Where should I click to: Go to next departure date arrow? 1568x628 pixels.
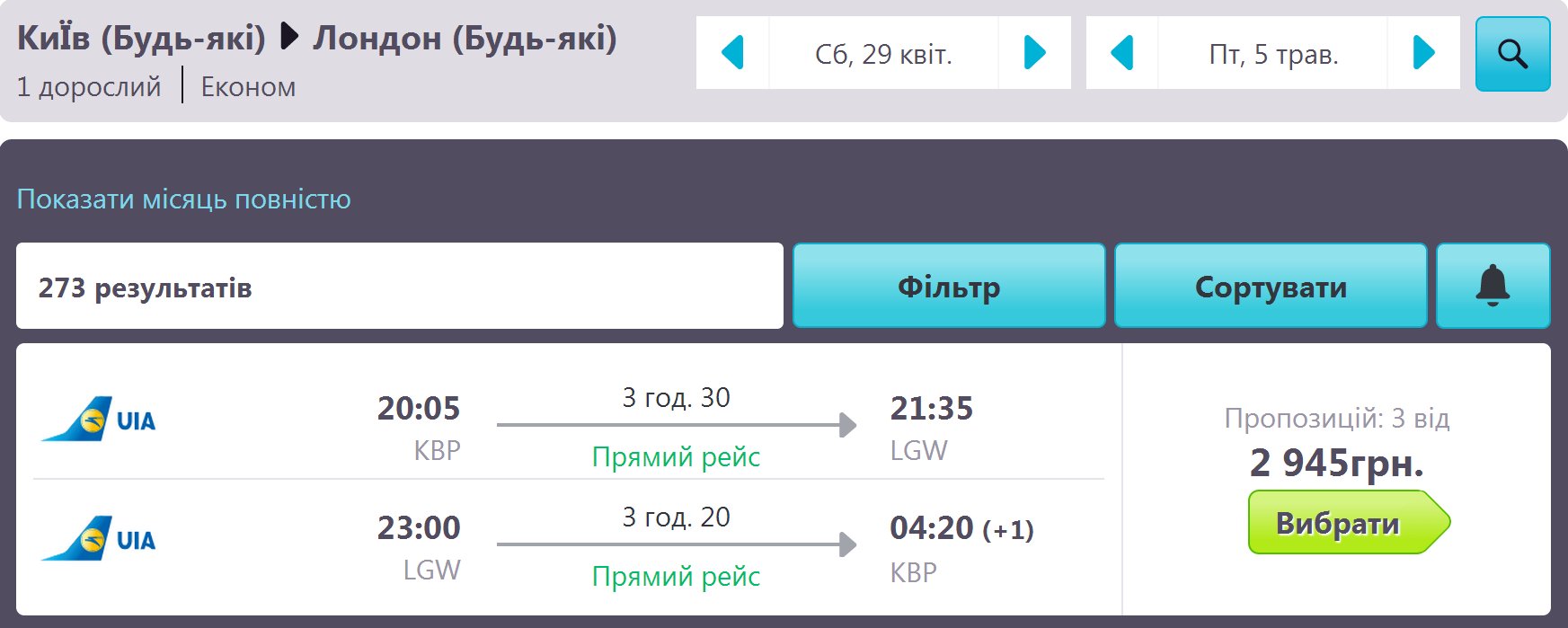pos(1035,53)
